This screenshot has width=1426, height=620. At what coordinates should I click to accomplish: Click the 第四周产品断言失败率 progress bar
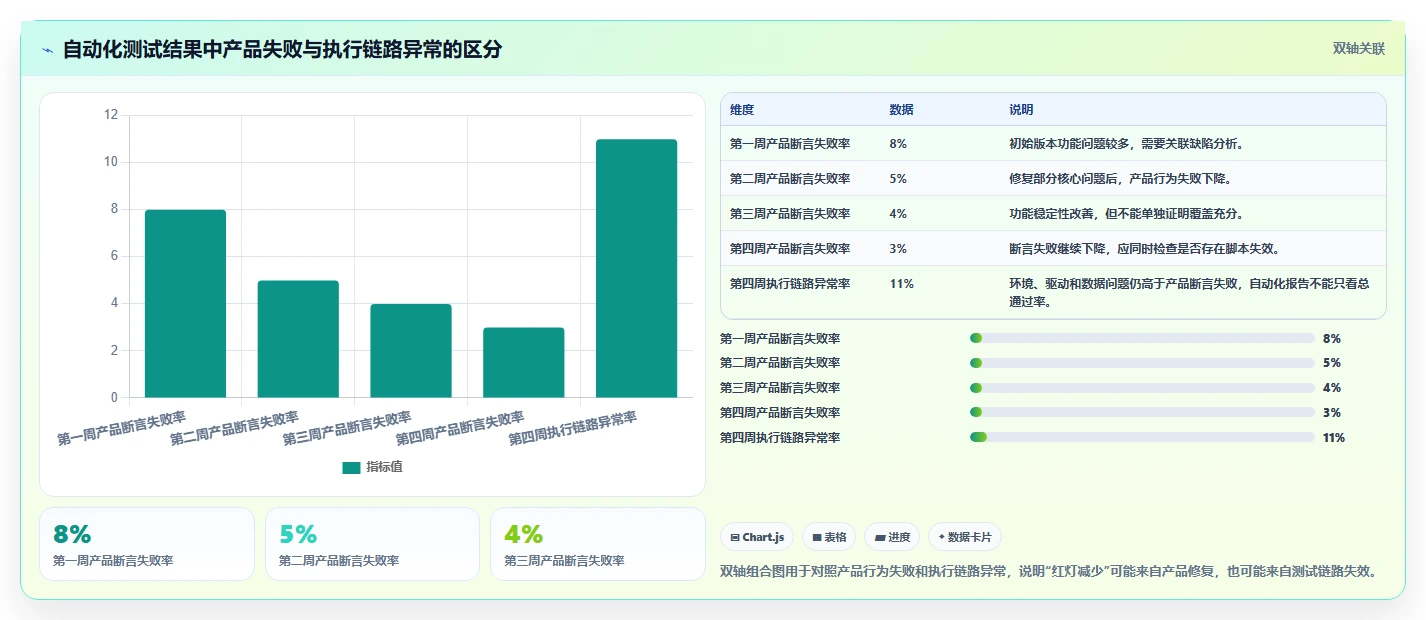click(1142, 412)
